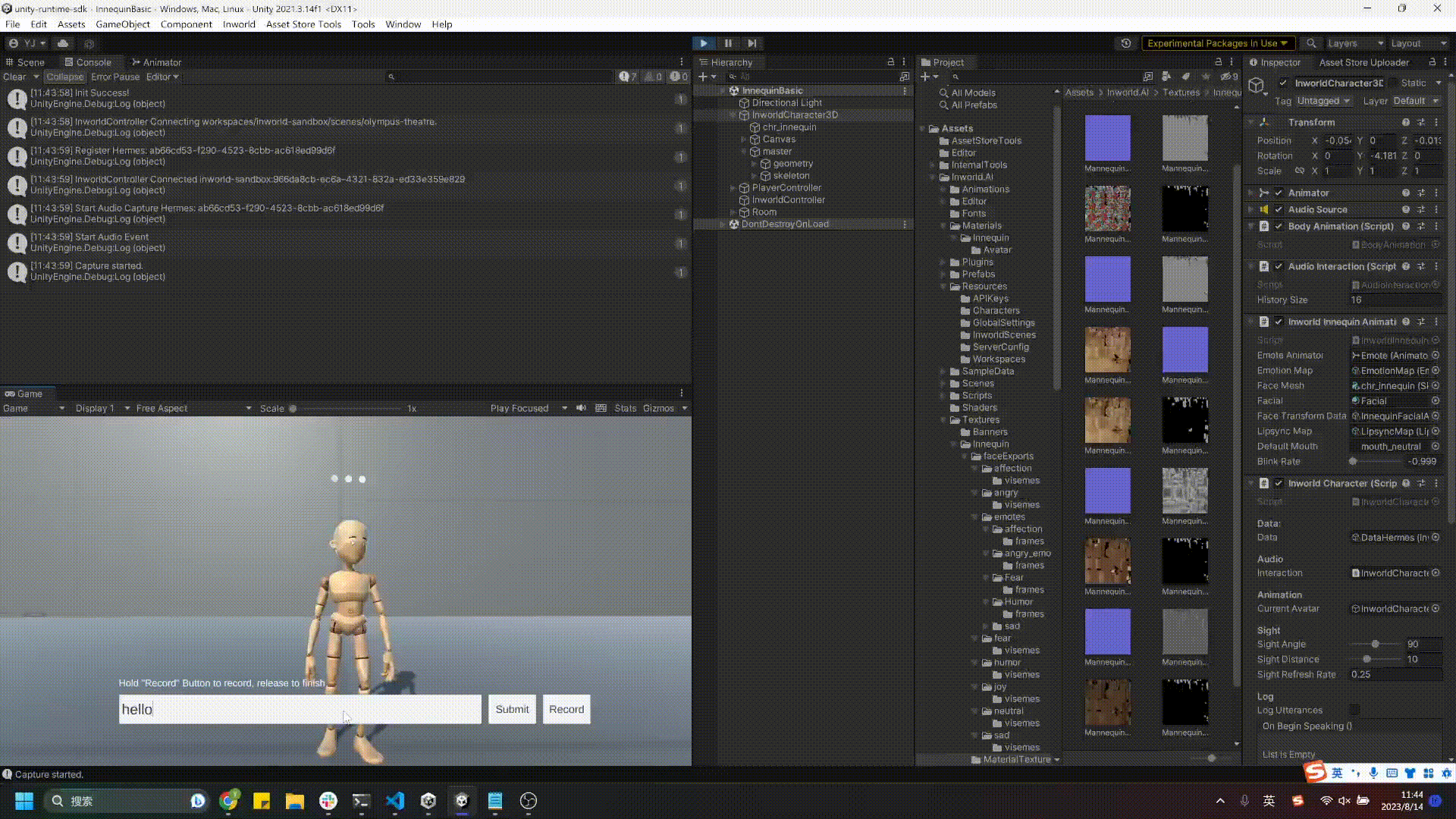Click the Clear console button
This screenshot has width=1456, height=819.
tap(14, 77)
